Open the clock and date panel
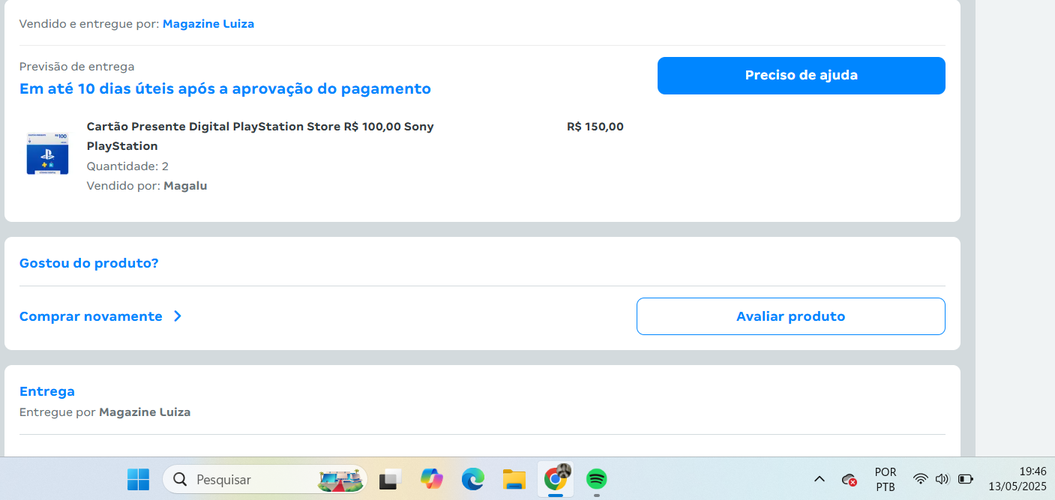Viewport: 1055px width, 500px height. tap(1018, 479)
